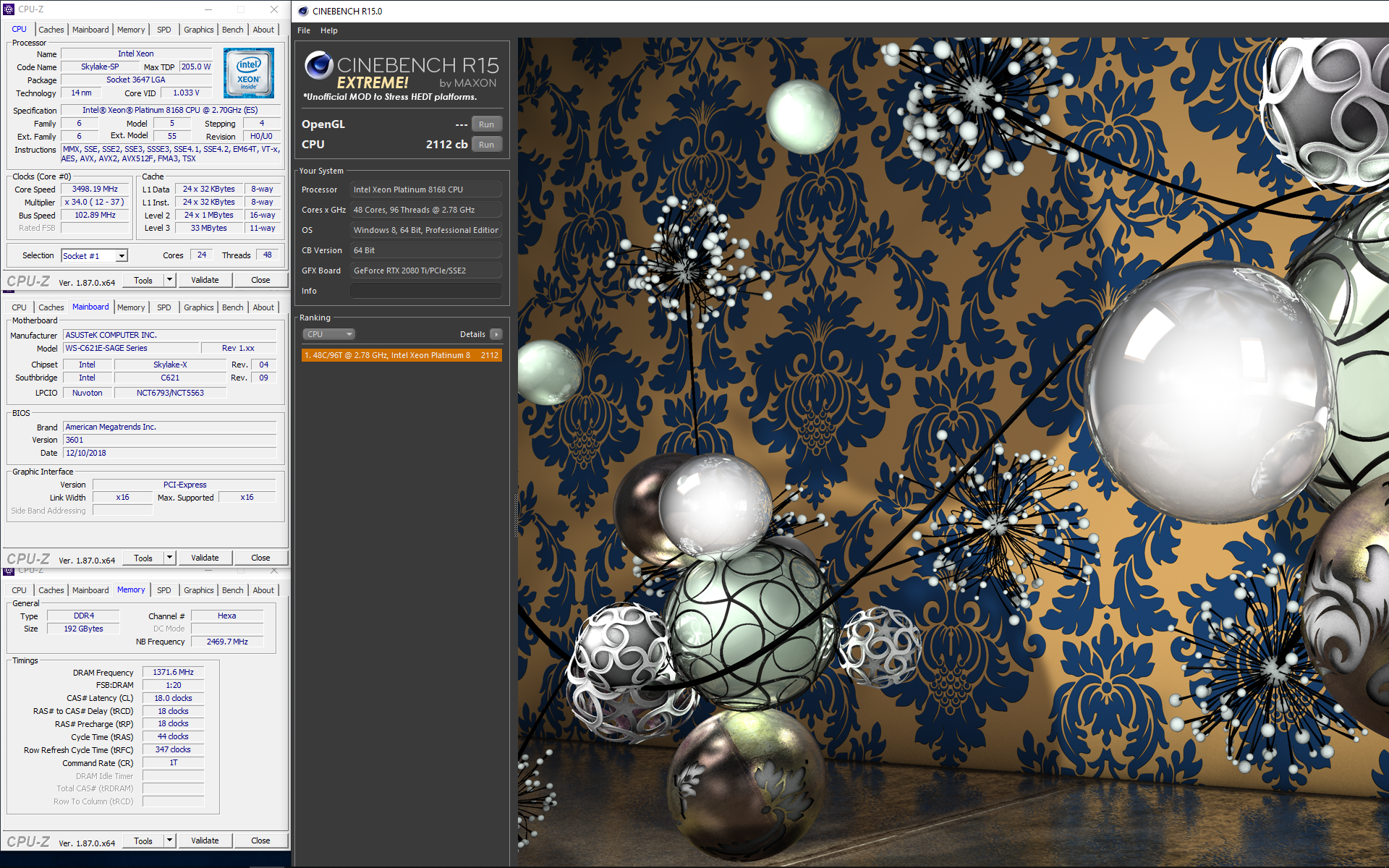Click the Cores x GHz 48 Cores field

[x=426, y=210]
